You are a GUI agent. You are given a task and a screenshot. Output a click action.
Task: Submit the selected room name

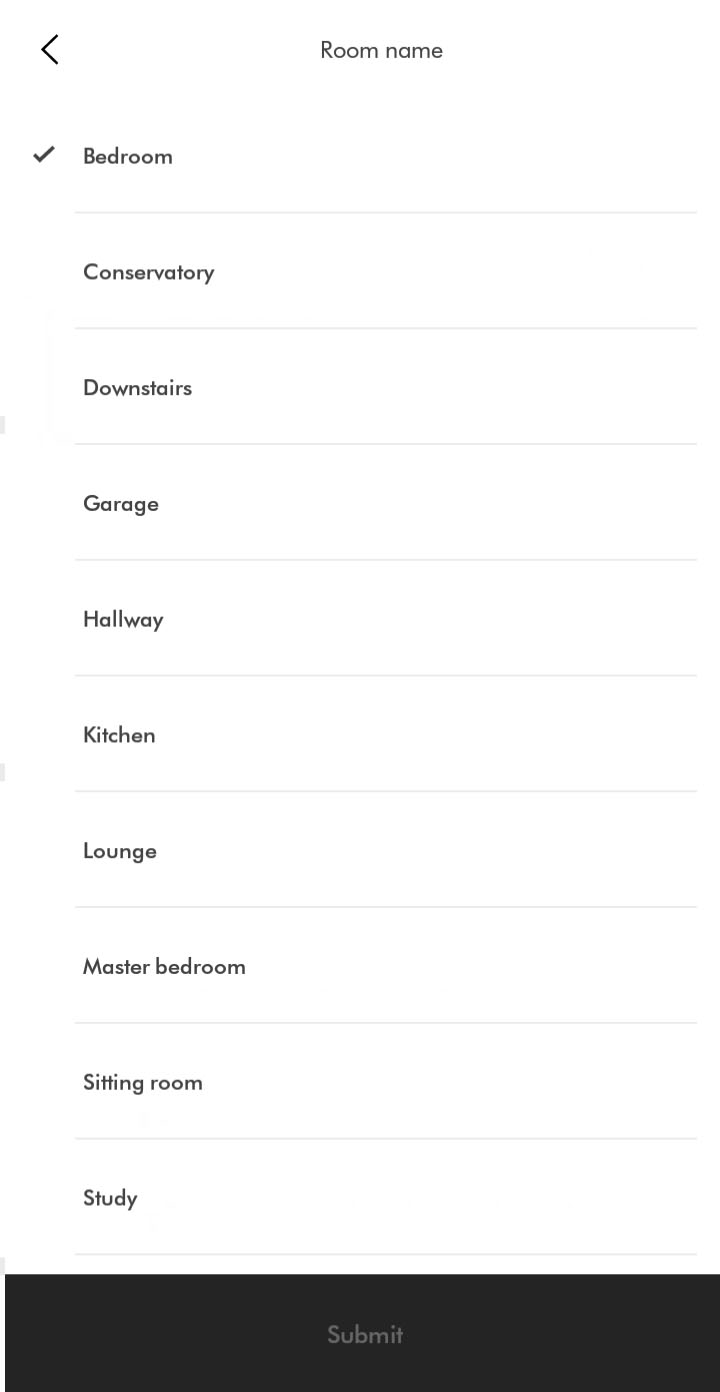tap(362, 1333)
